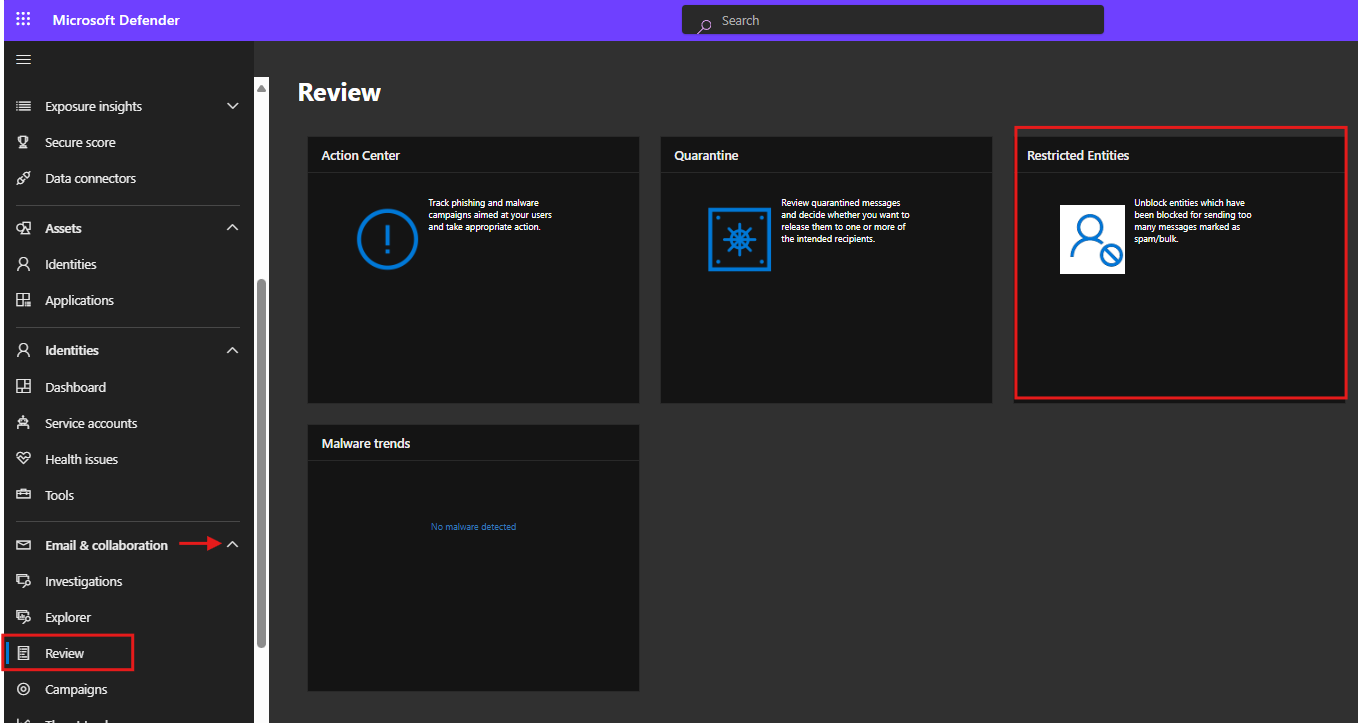Click the Applications grid icon
The image size is (1358, 723).
pyautogui.click(x=24, y=300)
